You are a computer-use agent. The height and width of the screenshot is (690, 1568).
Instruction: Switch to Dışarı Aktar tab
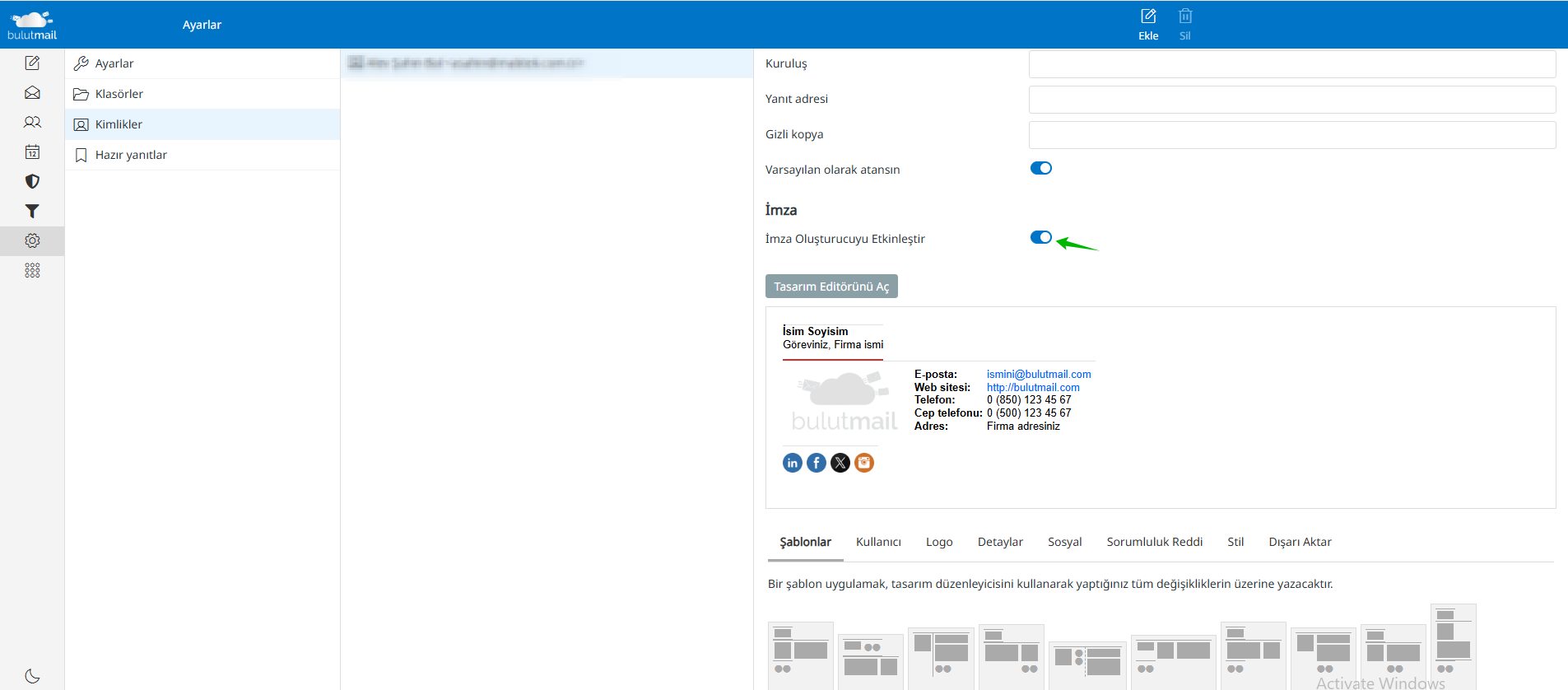[1300, 542]
